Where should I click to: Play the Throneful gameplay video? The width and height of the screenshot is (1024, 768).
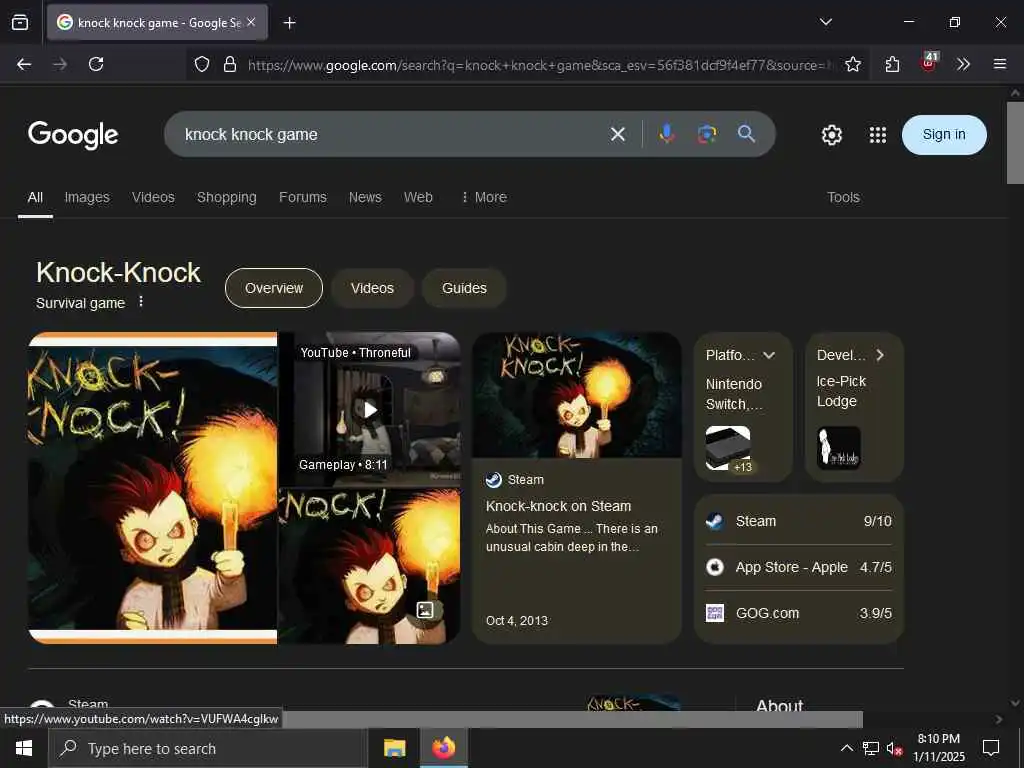point(370,409)
